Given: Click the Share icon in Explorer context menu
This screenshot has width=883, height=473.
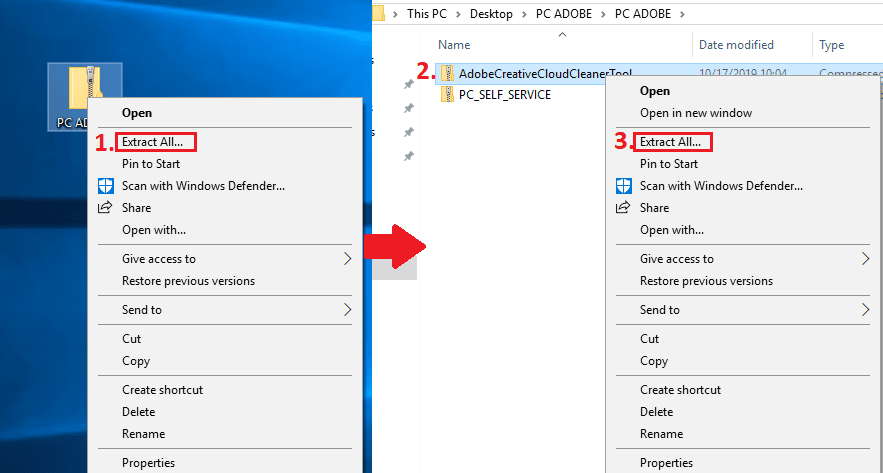Looking at the screenshot, I should point(623,208).
